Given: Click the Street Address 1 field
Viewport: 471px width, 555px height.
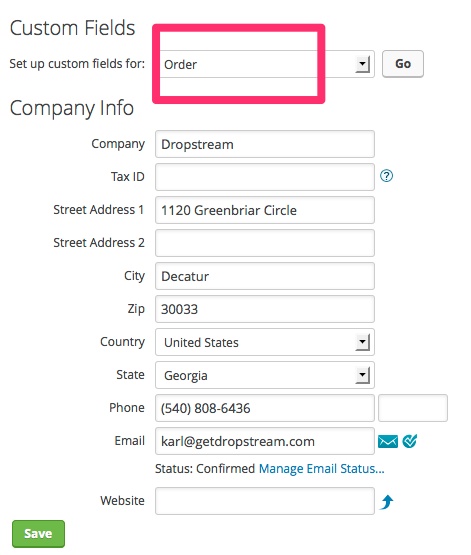Looking at the screenshot, I should (265, 210).
